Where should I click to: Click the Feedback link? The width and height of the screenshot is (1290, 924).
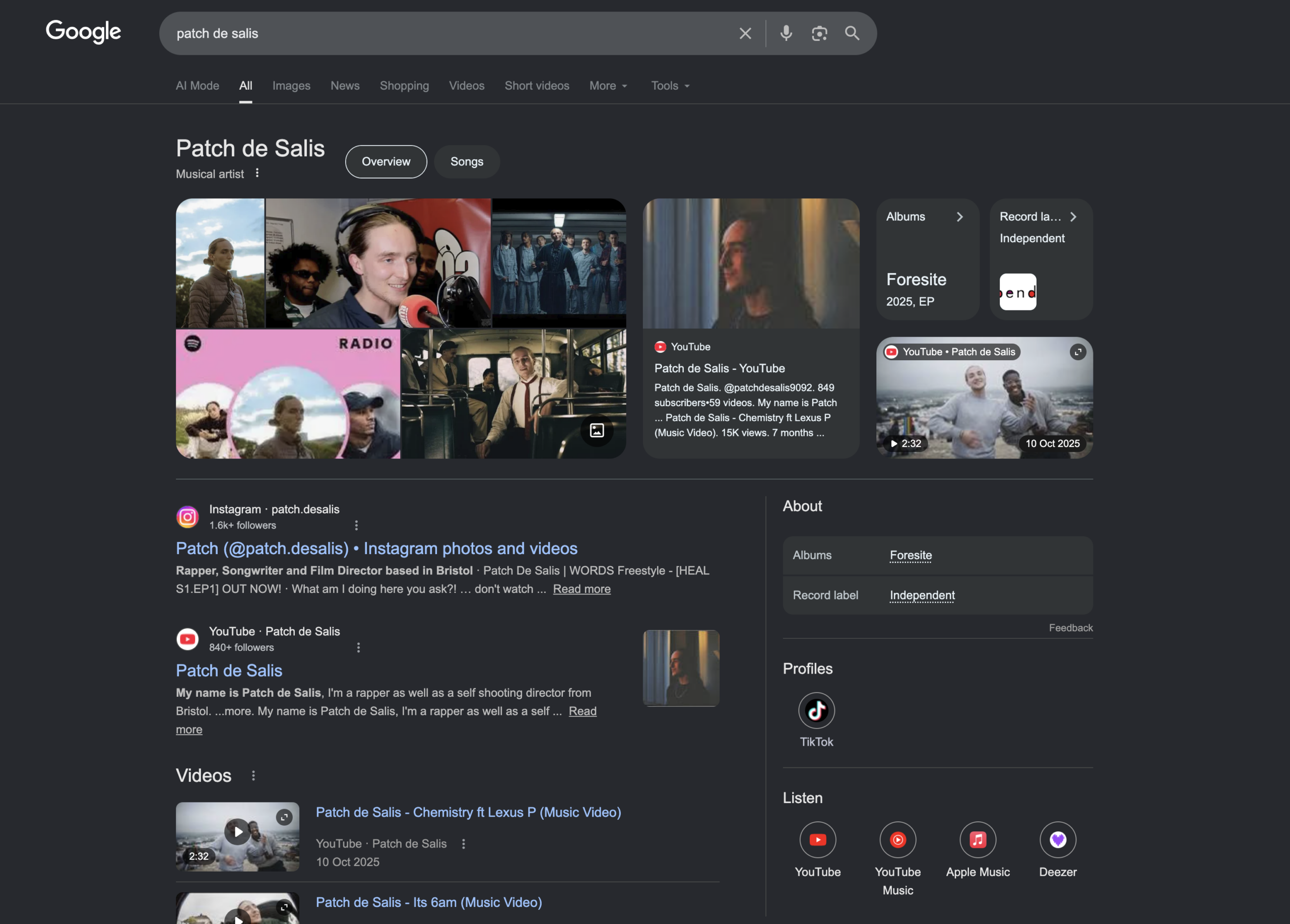[x=1070, y=628]
